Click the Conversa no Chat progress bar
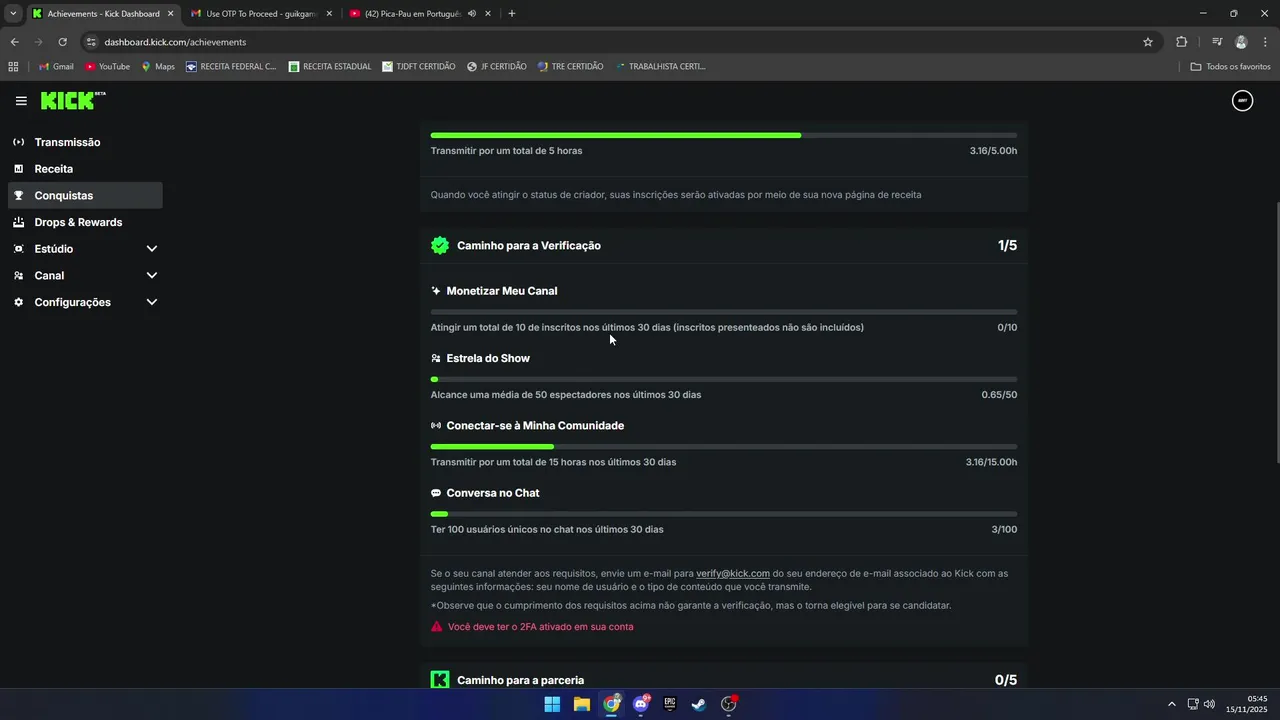Viewport: 1280px width, 720px height. [724, 514]
